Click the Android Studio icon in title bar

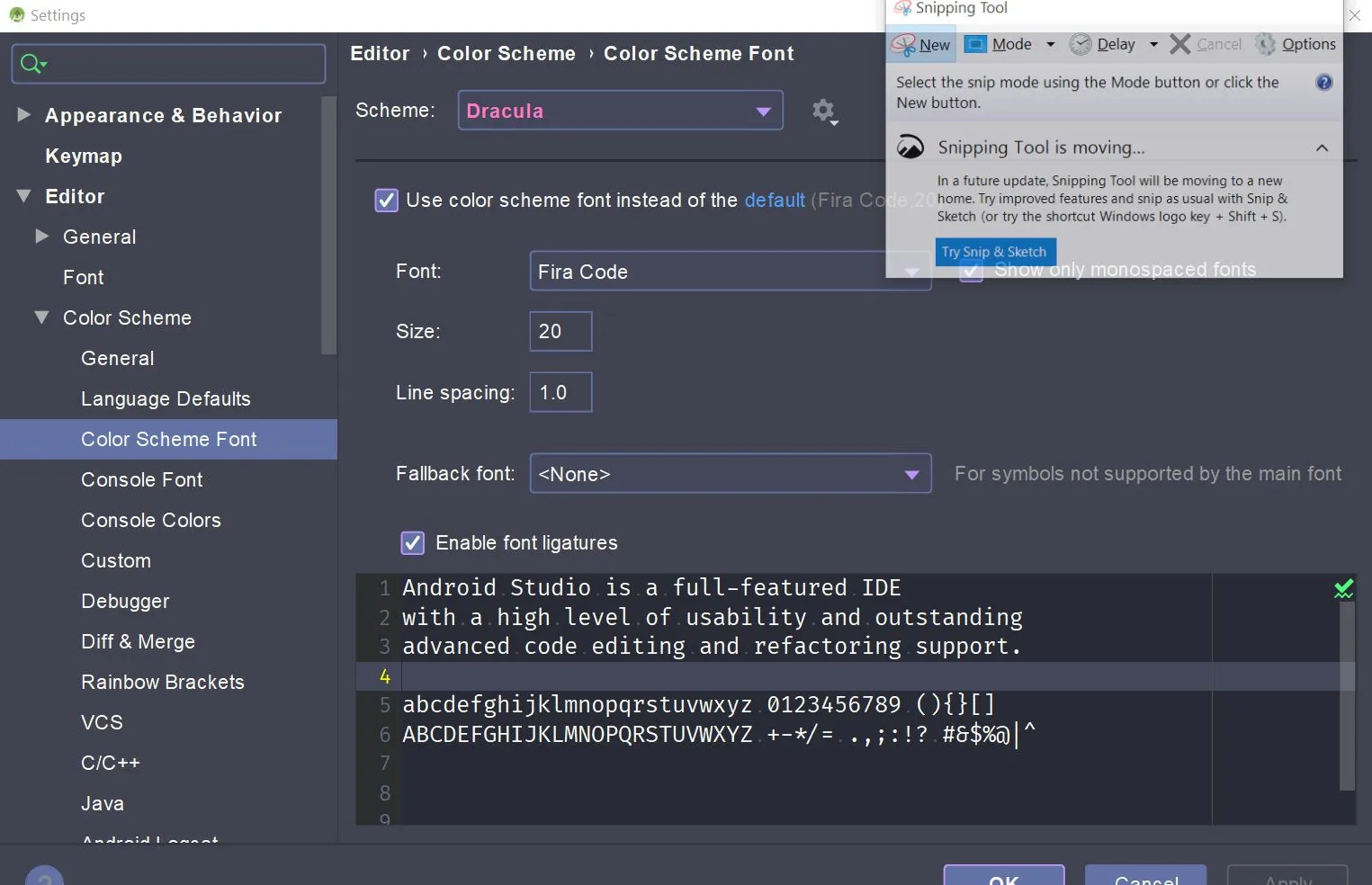(16, 15)
